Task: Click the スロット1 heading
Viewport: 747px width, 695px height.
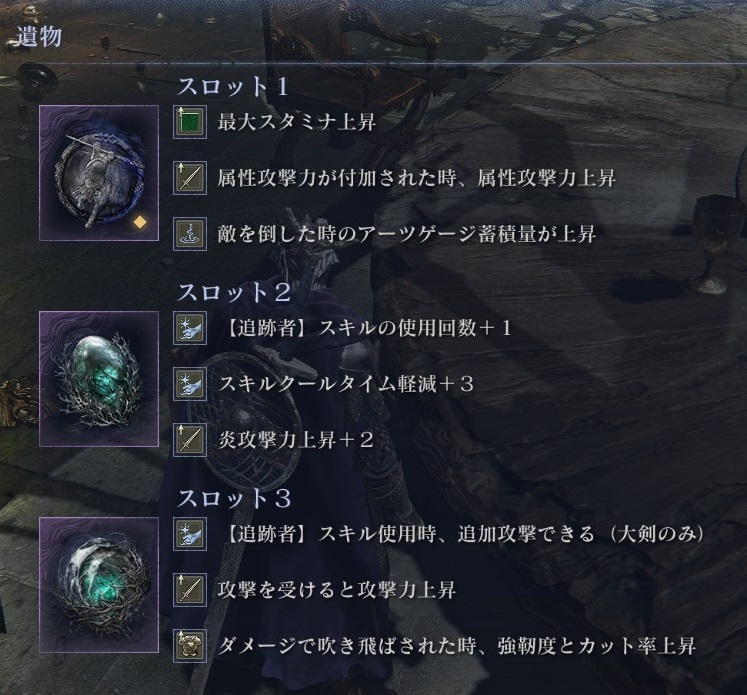Action: [233, 87]
